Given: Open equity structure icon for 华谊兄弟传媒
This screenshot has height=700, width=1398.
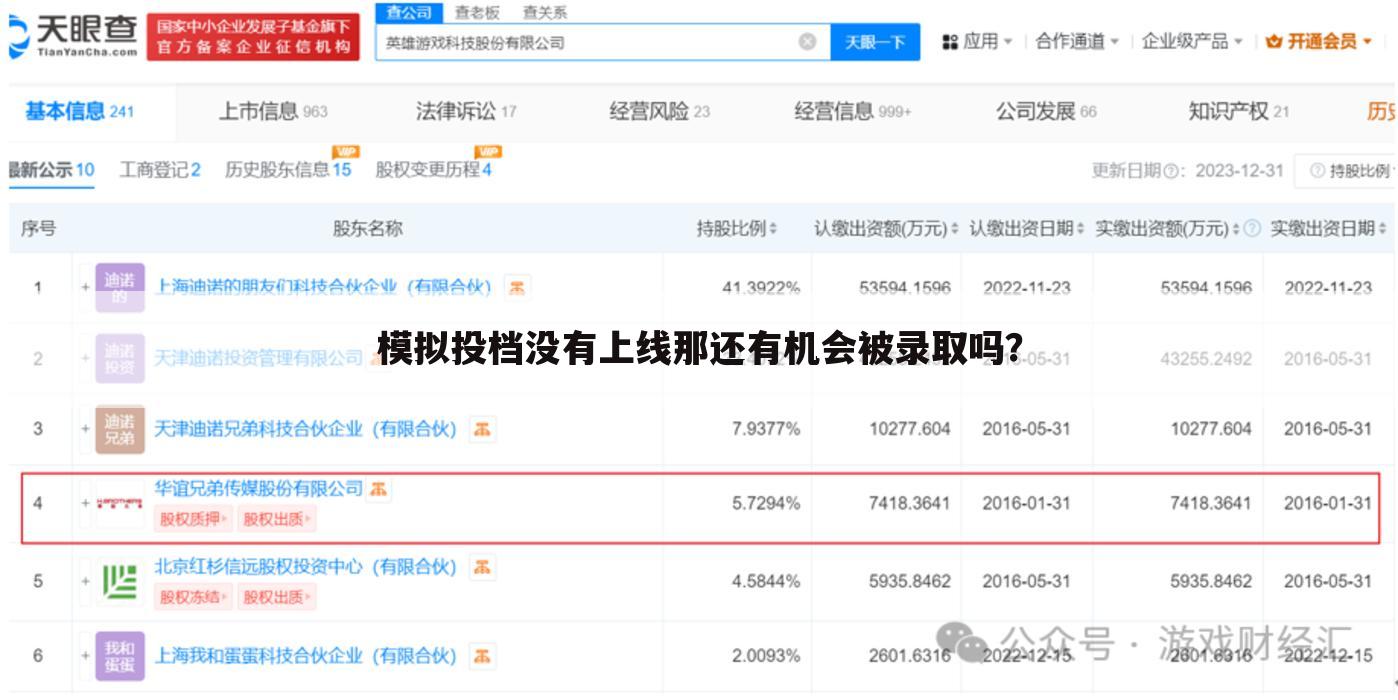Looking at the screenshot, I should pos(378,489).
